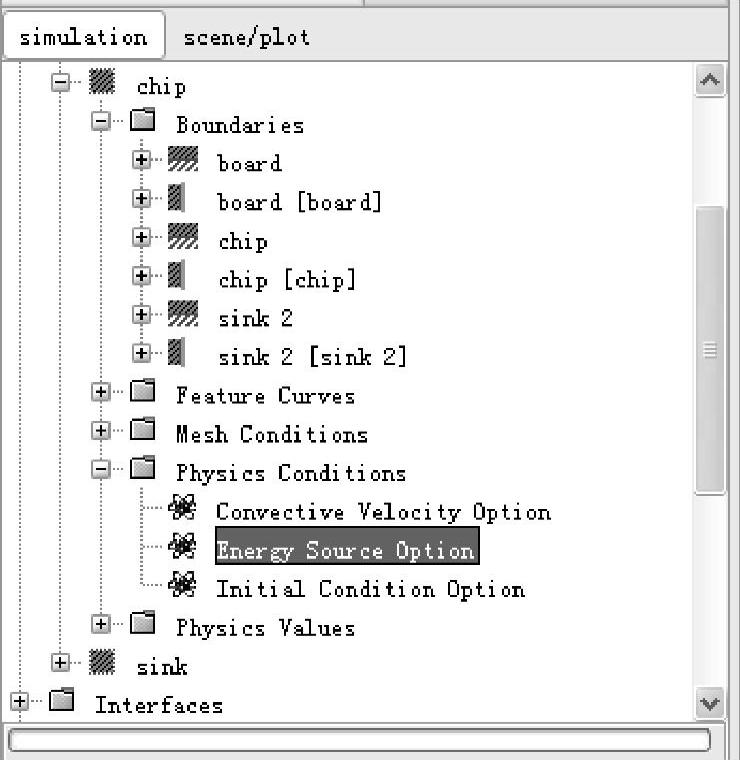The width and height of the screenshot is (740, 760).
Task: Click the Convective Velocity Option node icon
Action: click(x=182, y=507)
